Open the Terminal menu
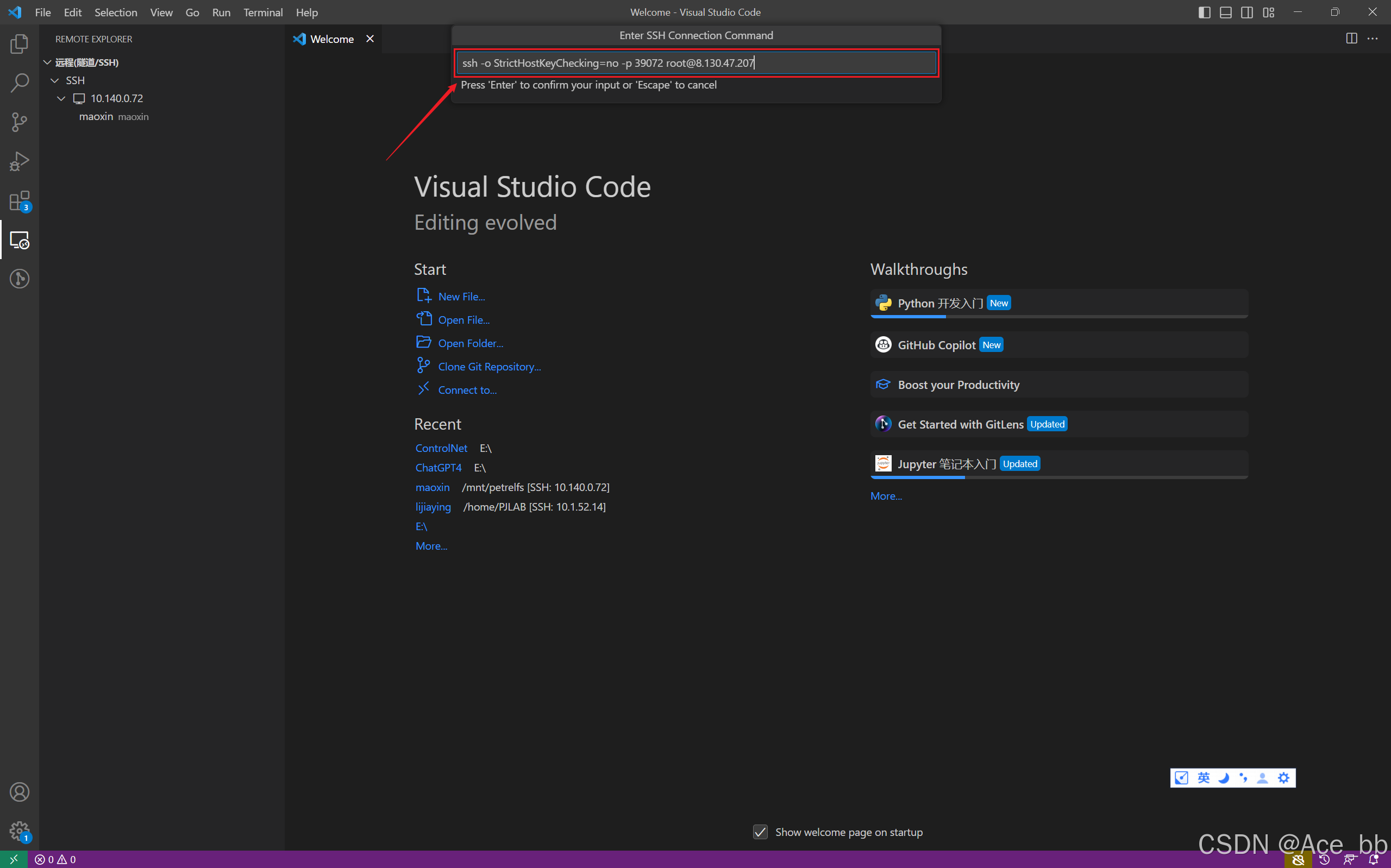 point(262,12)
